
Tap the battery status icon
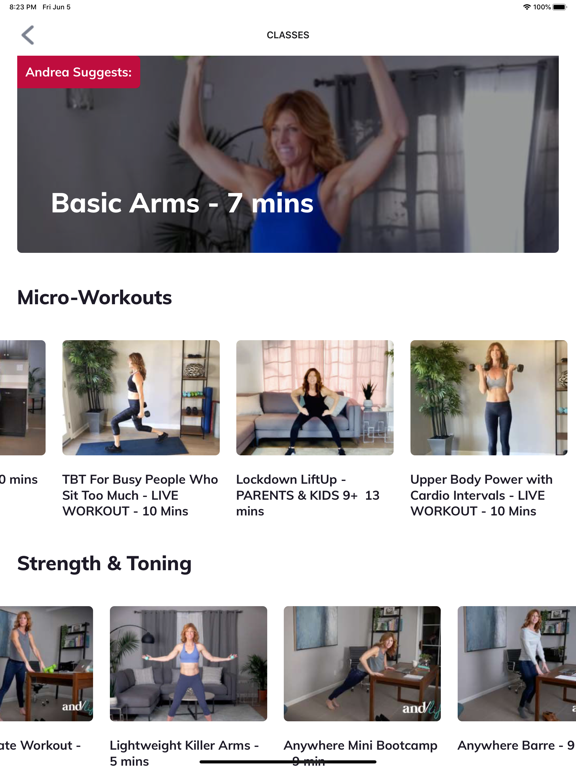click(559, 7)
